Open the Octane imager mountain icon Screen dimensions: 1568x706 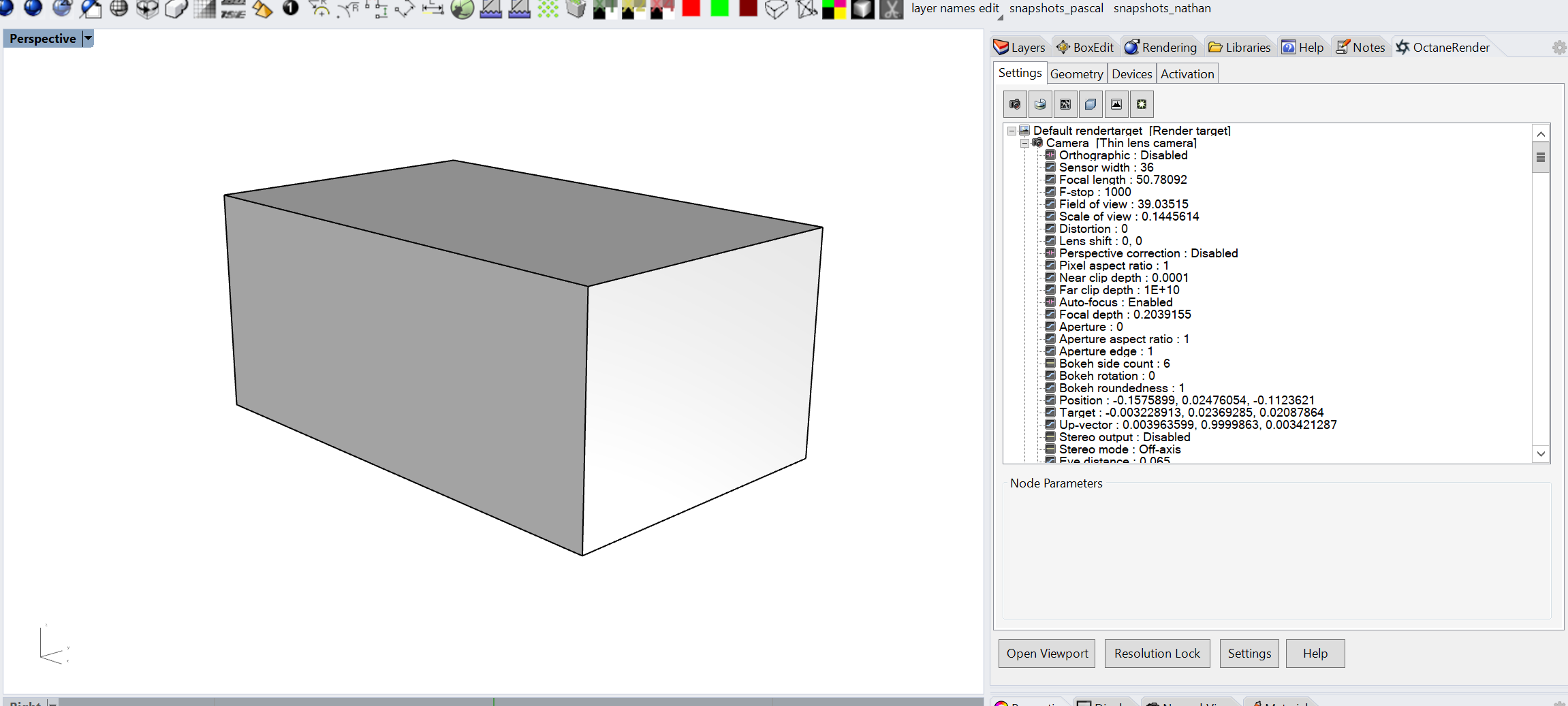point(1116,104)
